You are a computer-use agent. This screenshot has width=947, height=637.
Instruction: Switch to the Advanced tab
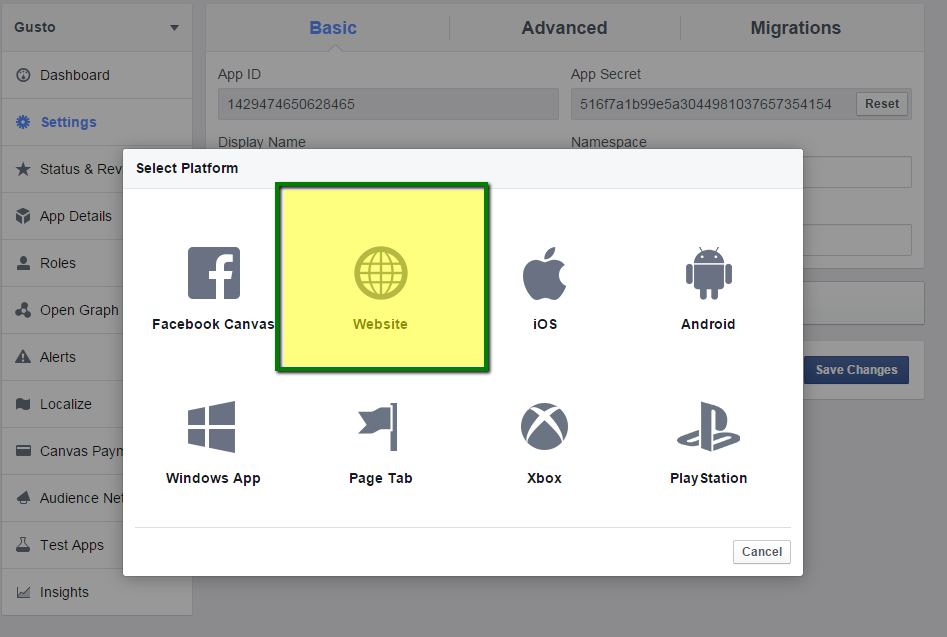click(565, 28)
